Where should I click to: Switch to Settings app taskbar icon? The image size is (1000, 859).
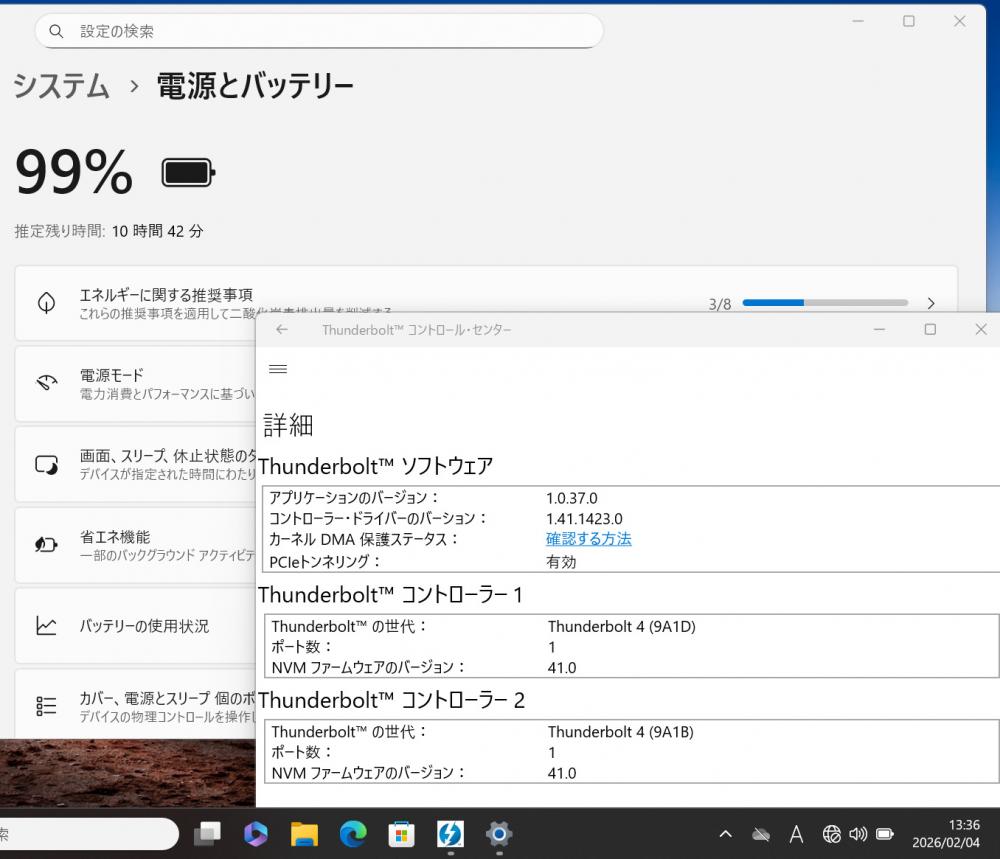498,833
